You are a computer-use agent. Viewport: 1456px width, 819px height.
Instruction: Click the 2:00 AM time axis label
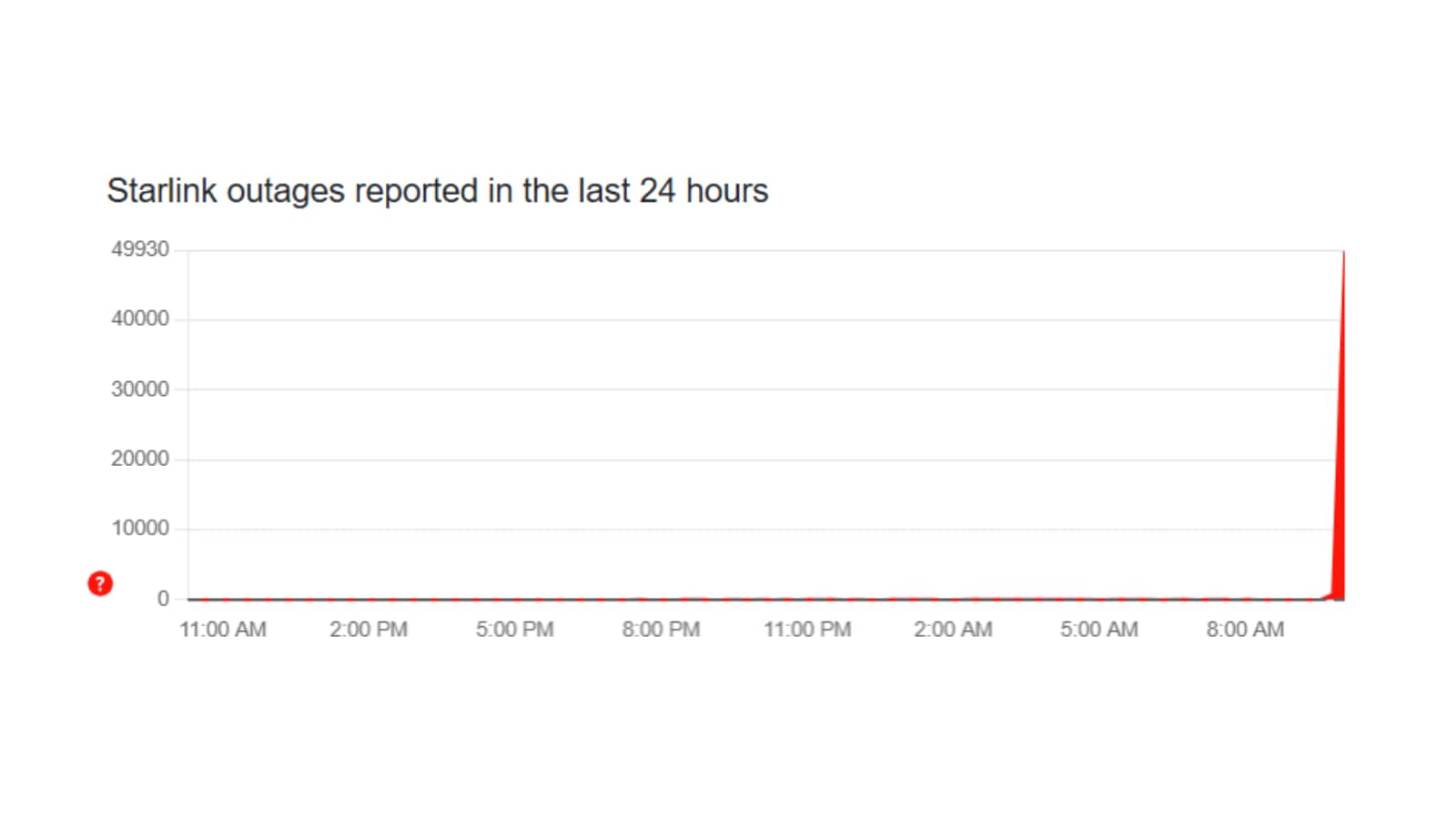click(953, 630)
